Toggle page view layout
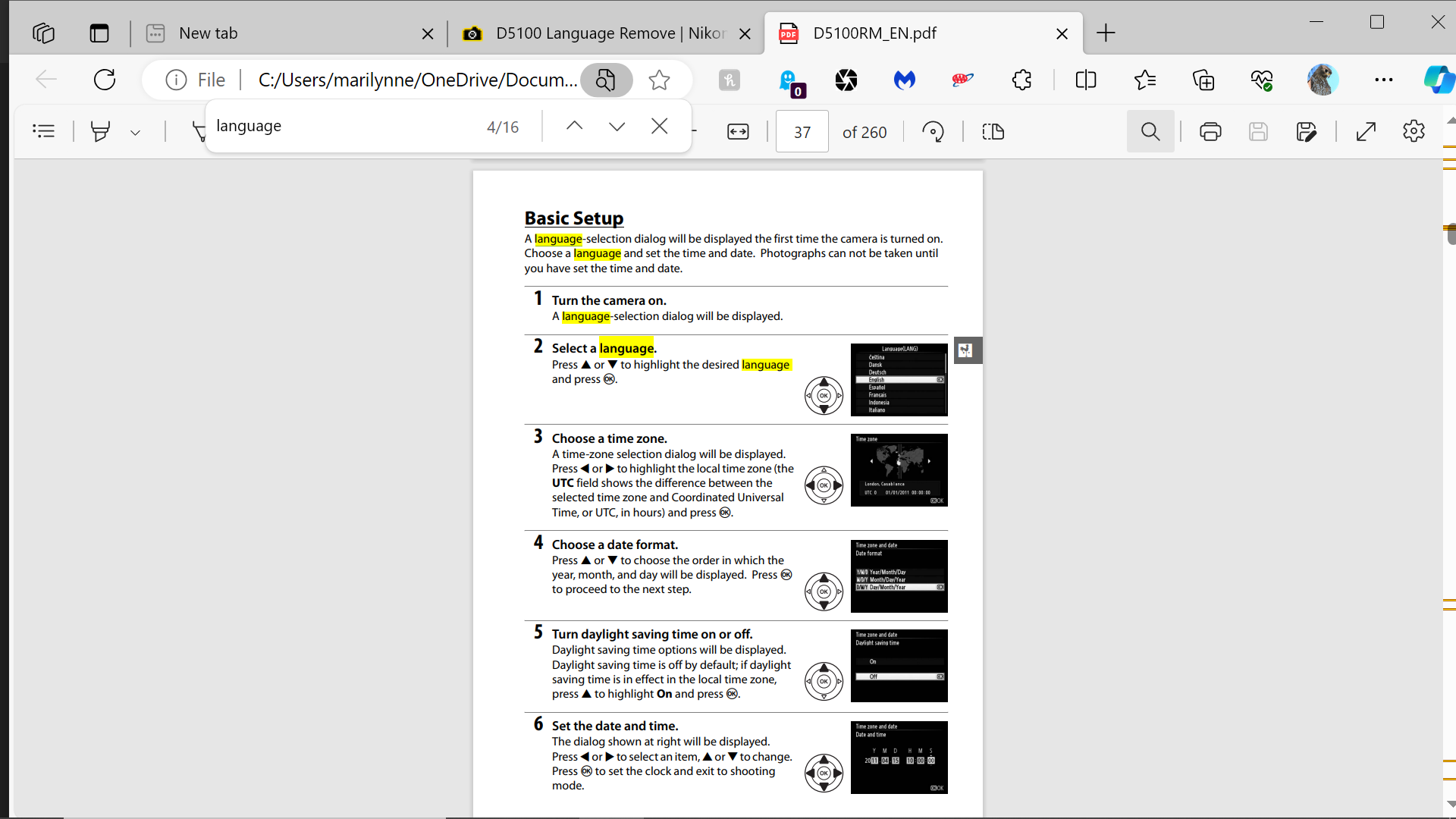 (x=993, y=132)
